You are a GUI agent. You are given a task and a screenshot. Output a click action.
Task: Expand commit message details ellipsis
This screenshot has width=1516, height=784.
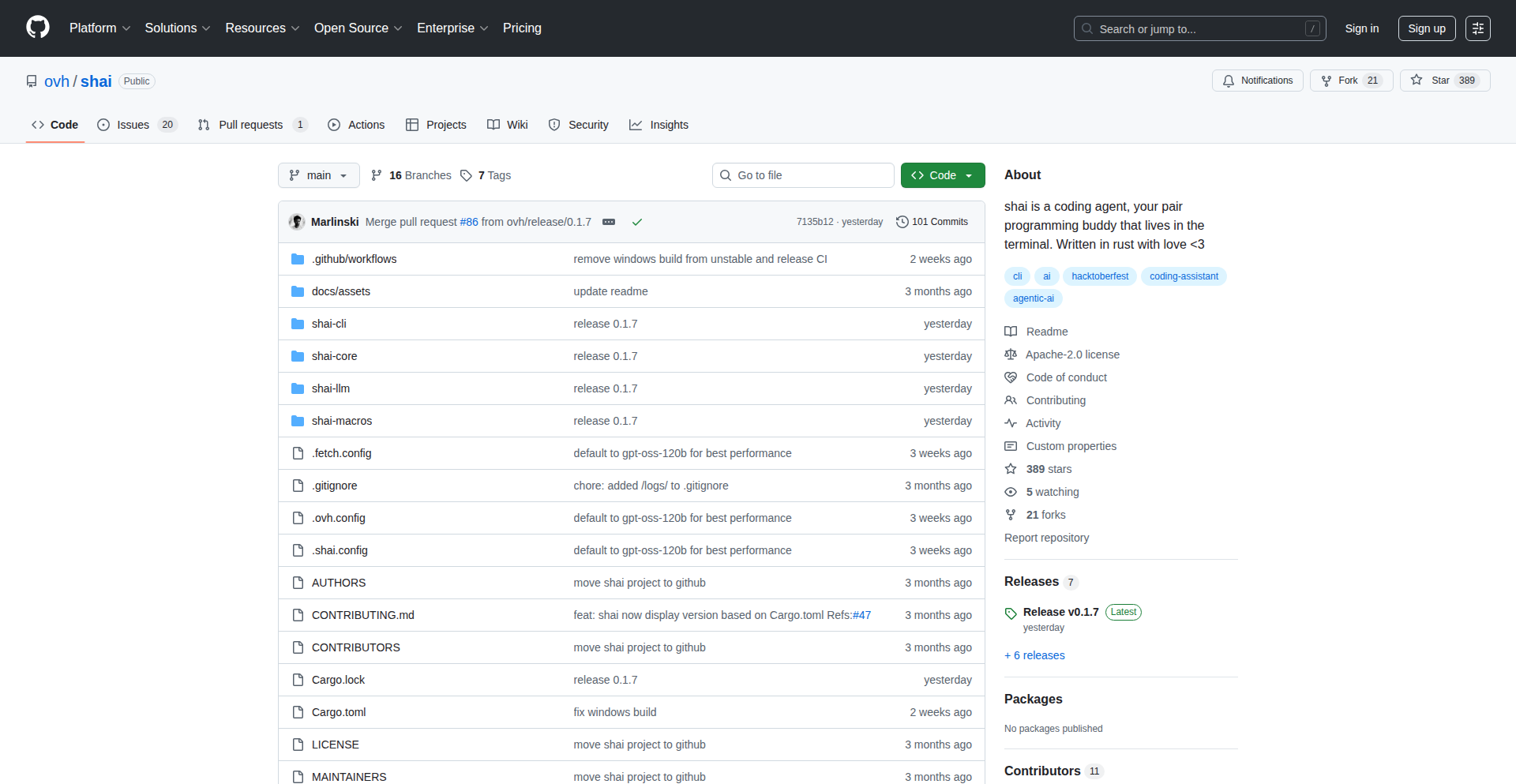(609, 222)
